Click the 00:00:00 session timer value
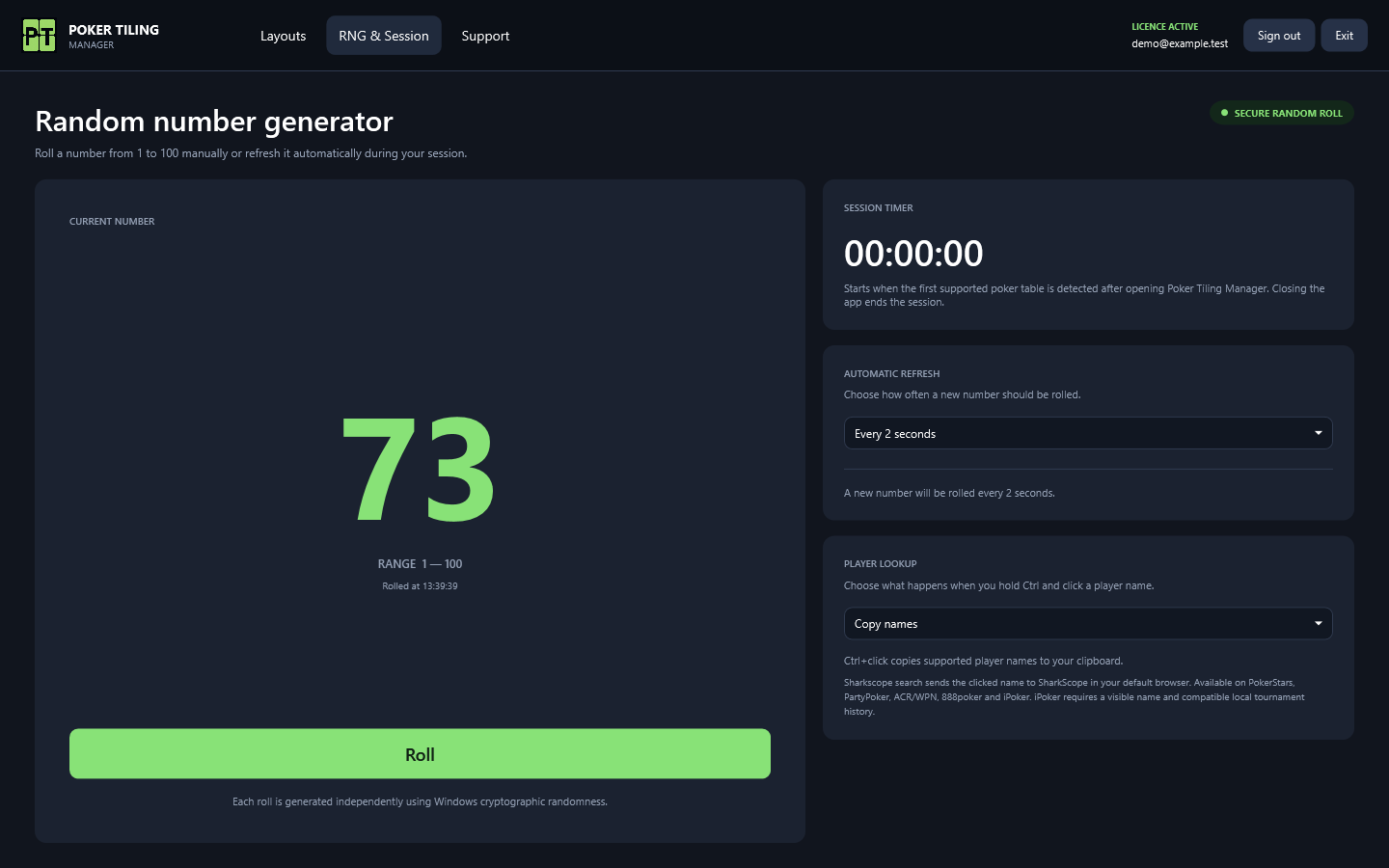 coord(913,254)
